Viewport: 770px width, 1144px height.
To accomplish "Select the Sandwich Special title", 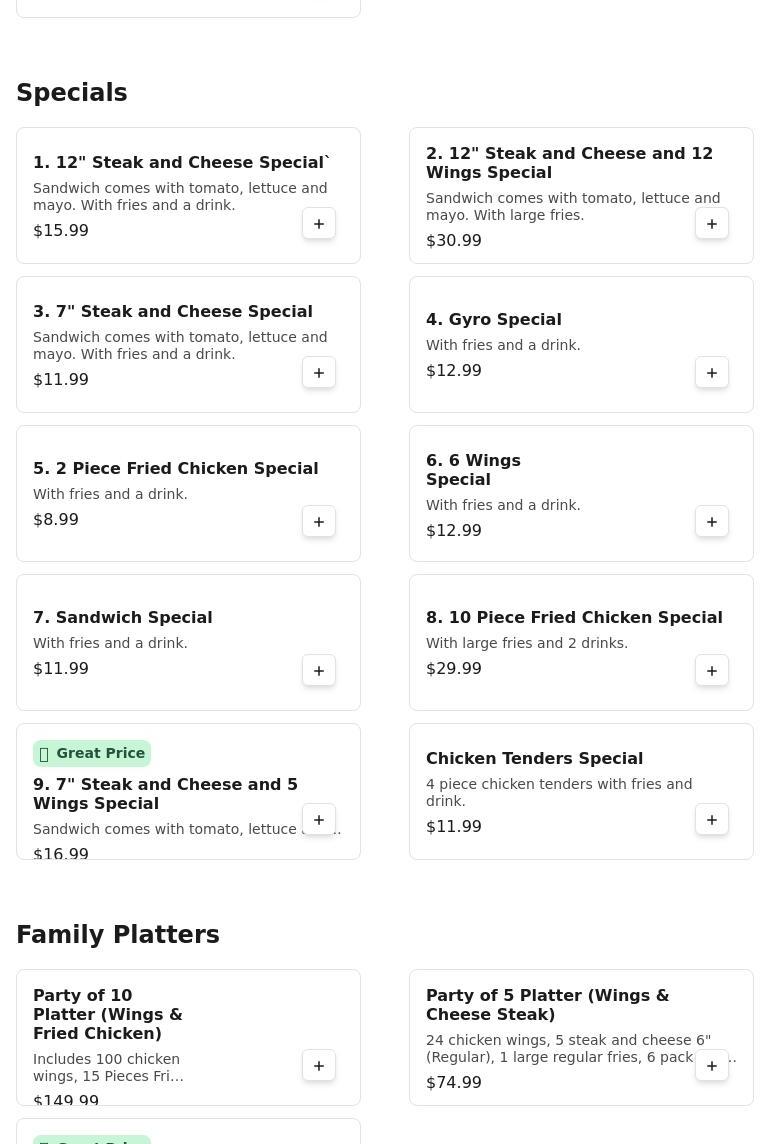I will (122, 618).
